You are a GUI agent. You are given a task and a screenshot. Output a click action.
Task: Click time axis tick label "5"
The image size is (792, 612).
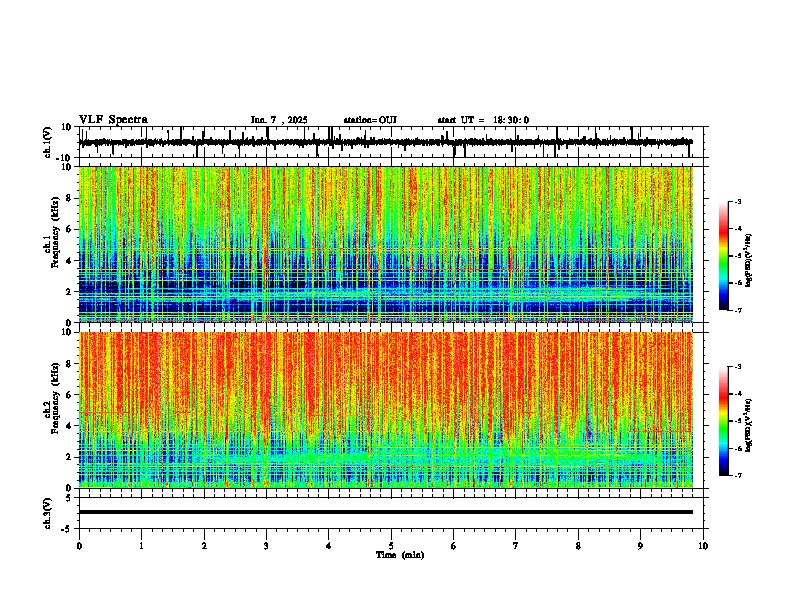[x=391, y=546]
